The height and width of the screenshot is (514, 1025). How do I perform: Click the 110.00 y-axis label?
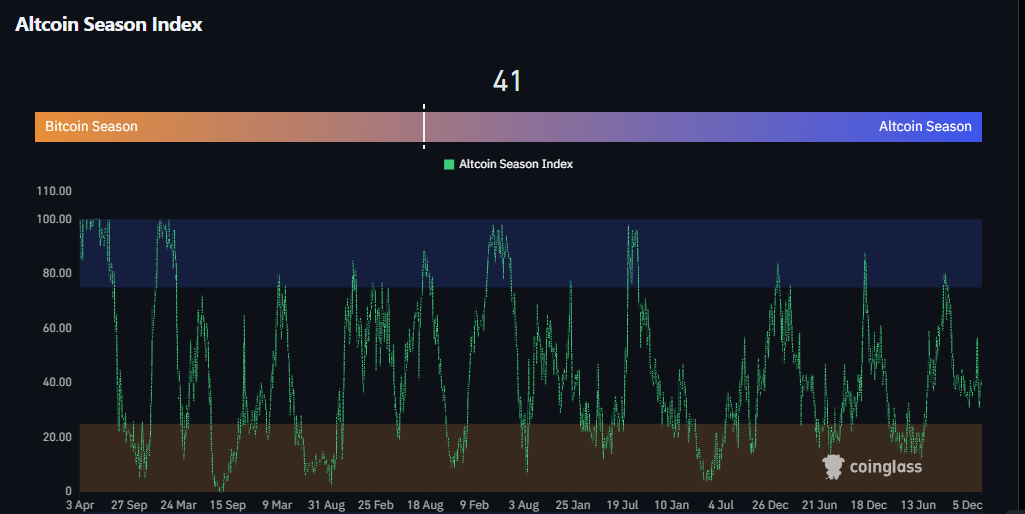54,191
